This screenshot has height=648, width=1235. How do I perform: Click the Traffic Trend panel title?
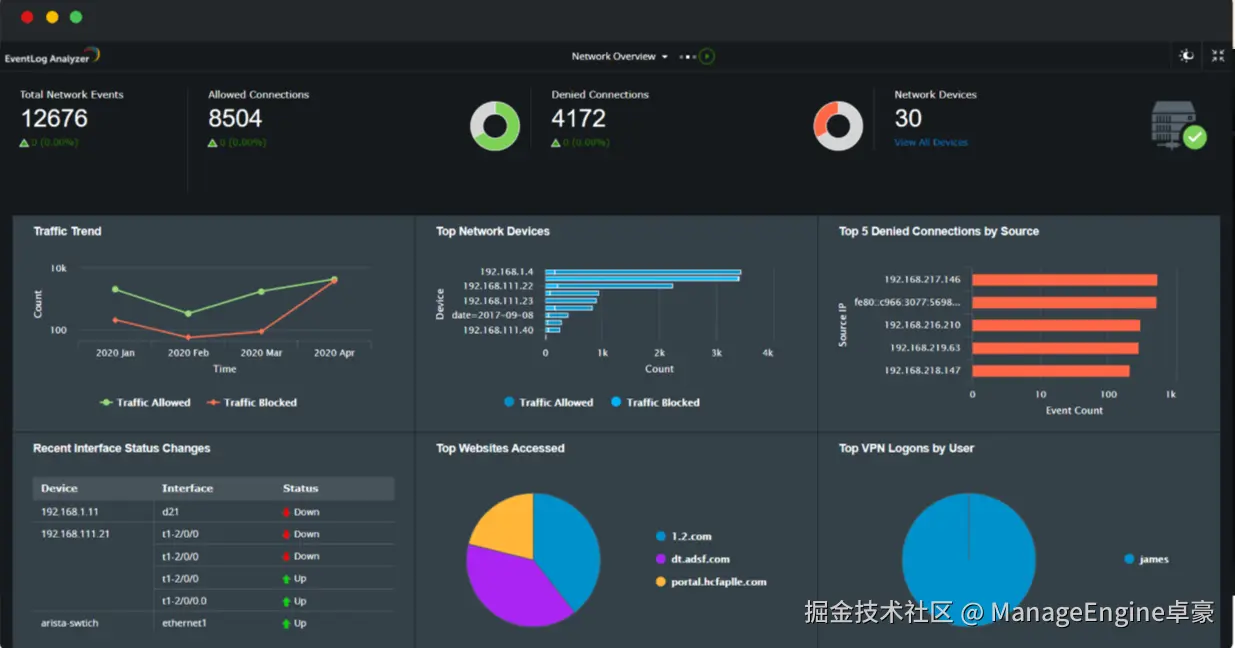[67, 231]
